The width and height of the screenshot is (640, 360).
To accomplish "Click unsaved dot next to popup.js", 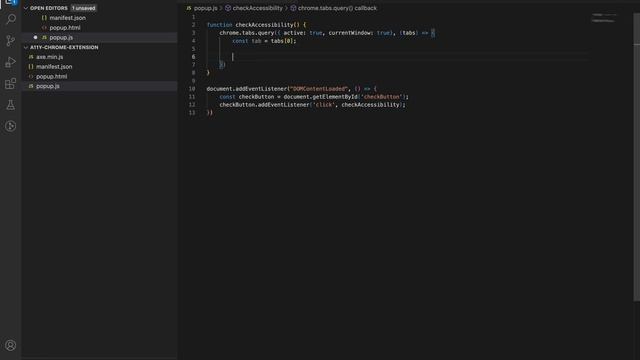I will click(x=36, y=38).
